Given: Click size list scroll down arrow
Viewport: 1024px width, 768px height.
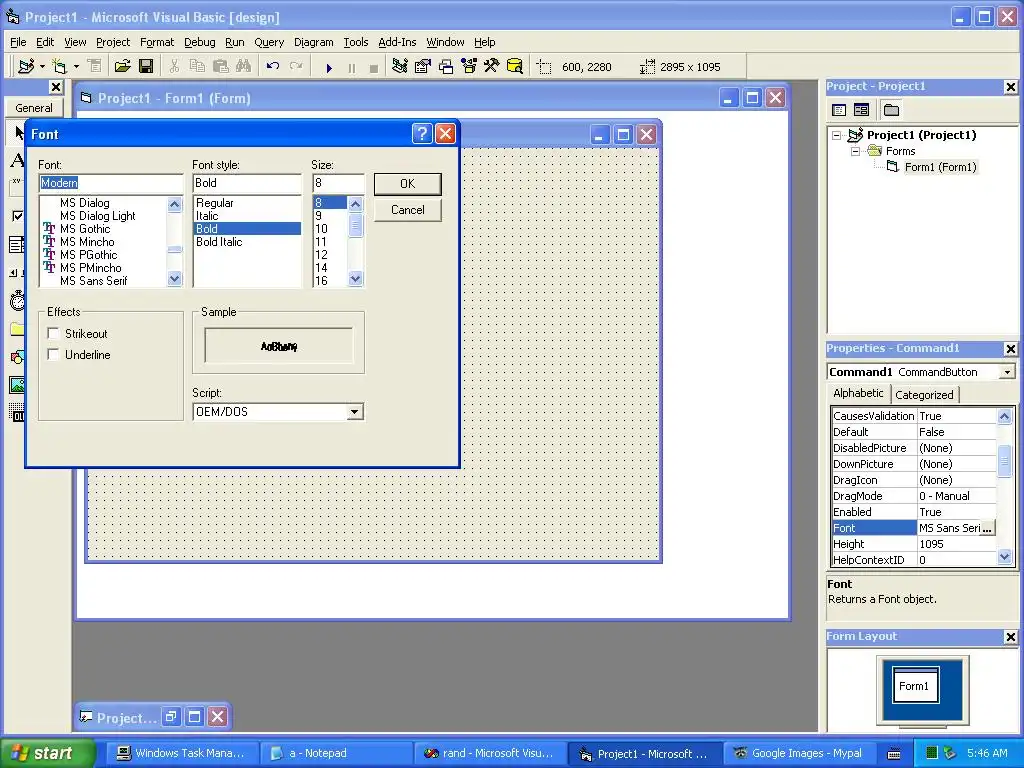Looking at the screenshot, I should tap(355, 279).
